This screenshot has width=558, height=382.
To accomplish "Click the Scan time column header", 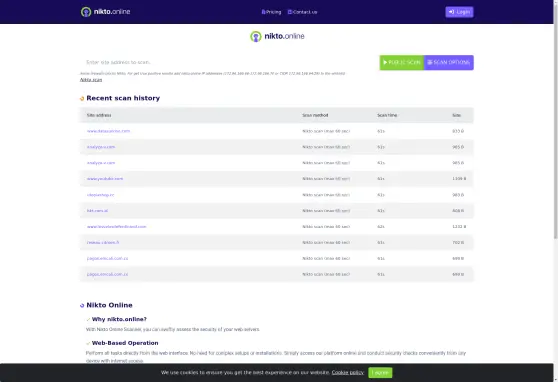I will pos(387,115).
